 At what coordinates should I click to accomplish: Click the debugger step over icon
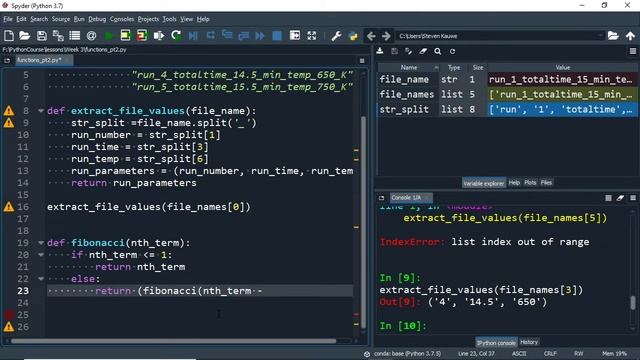[x=210, y=36]
